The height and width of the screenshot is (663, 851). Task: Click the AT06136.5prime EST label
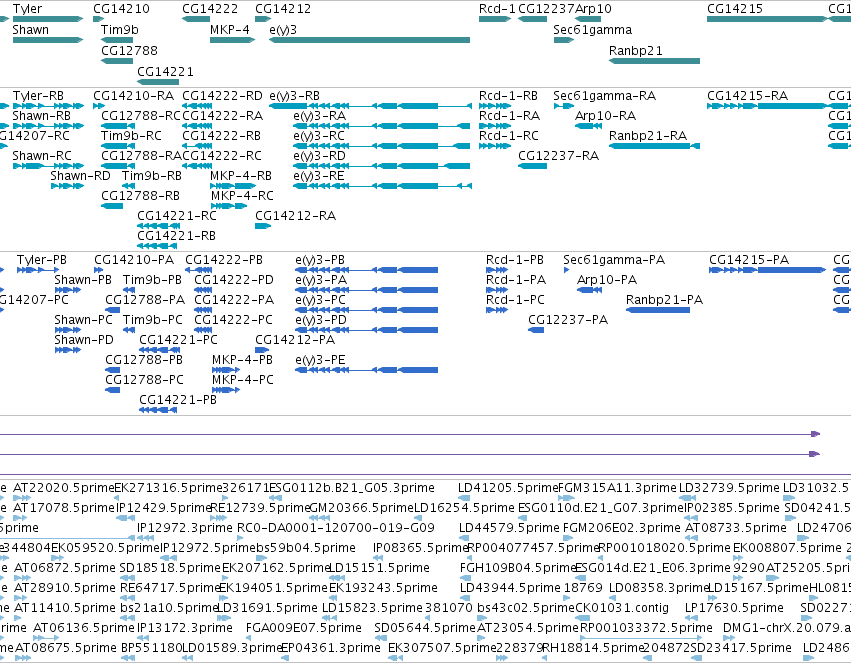(x=84, y=628)
